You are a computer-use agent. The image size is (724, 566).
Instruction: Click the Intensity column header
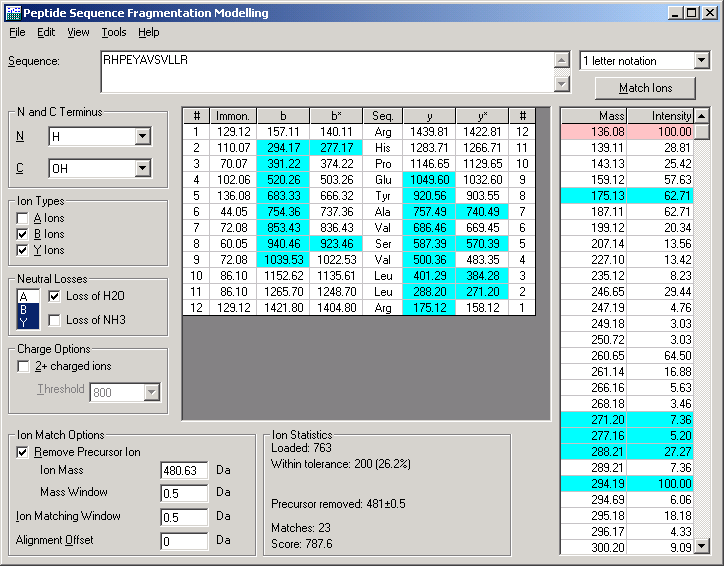coord(660,116)
